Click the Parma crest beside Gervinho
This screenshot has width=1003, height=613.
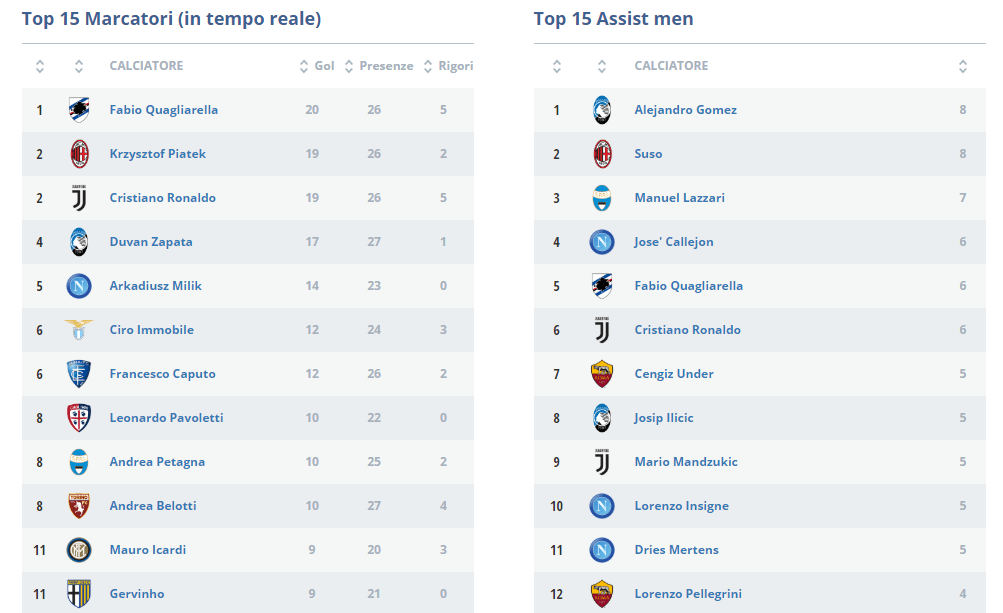coord(79,594)
